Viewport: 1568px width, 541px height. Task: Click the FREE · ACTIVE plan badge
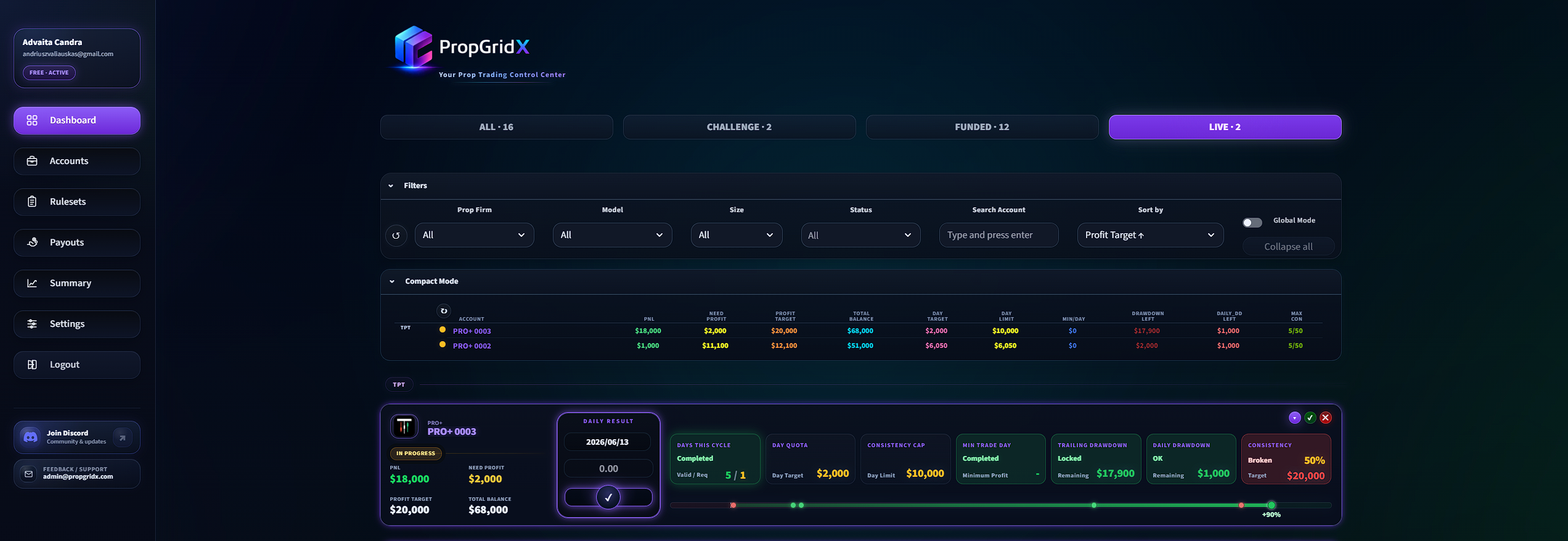[49, 73]
